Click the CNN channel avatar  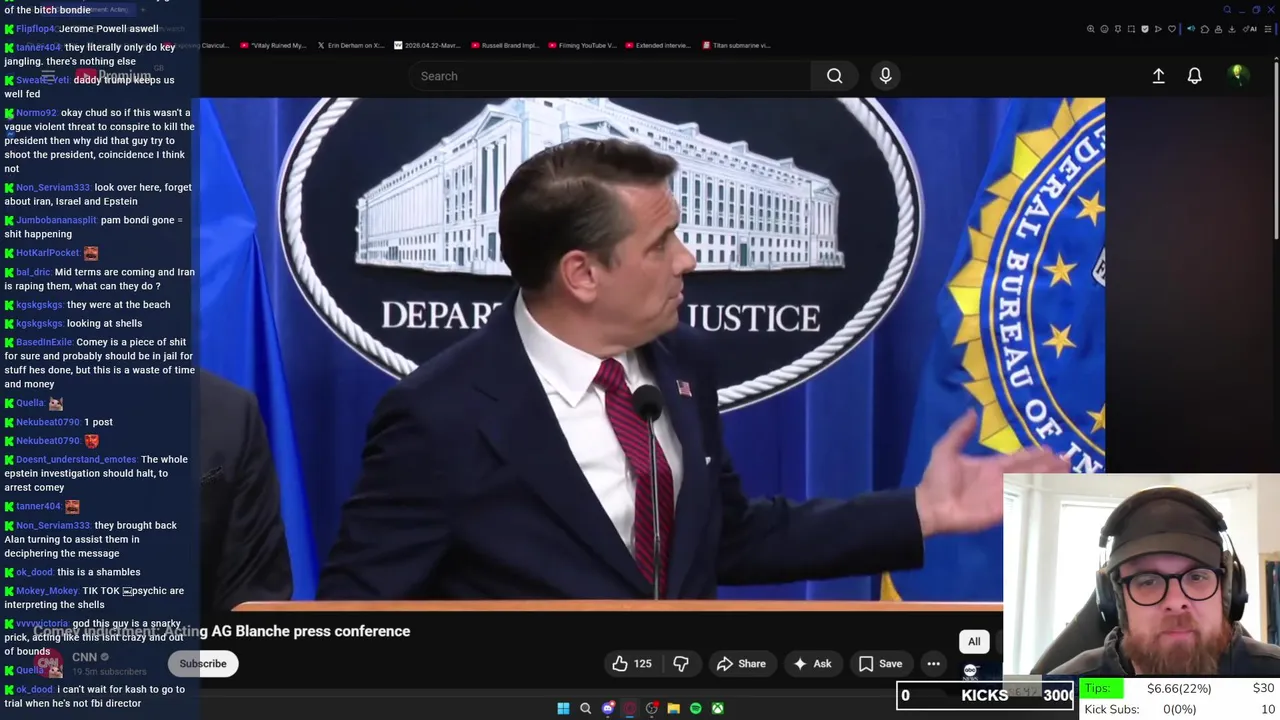point(48,663)
